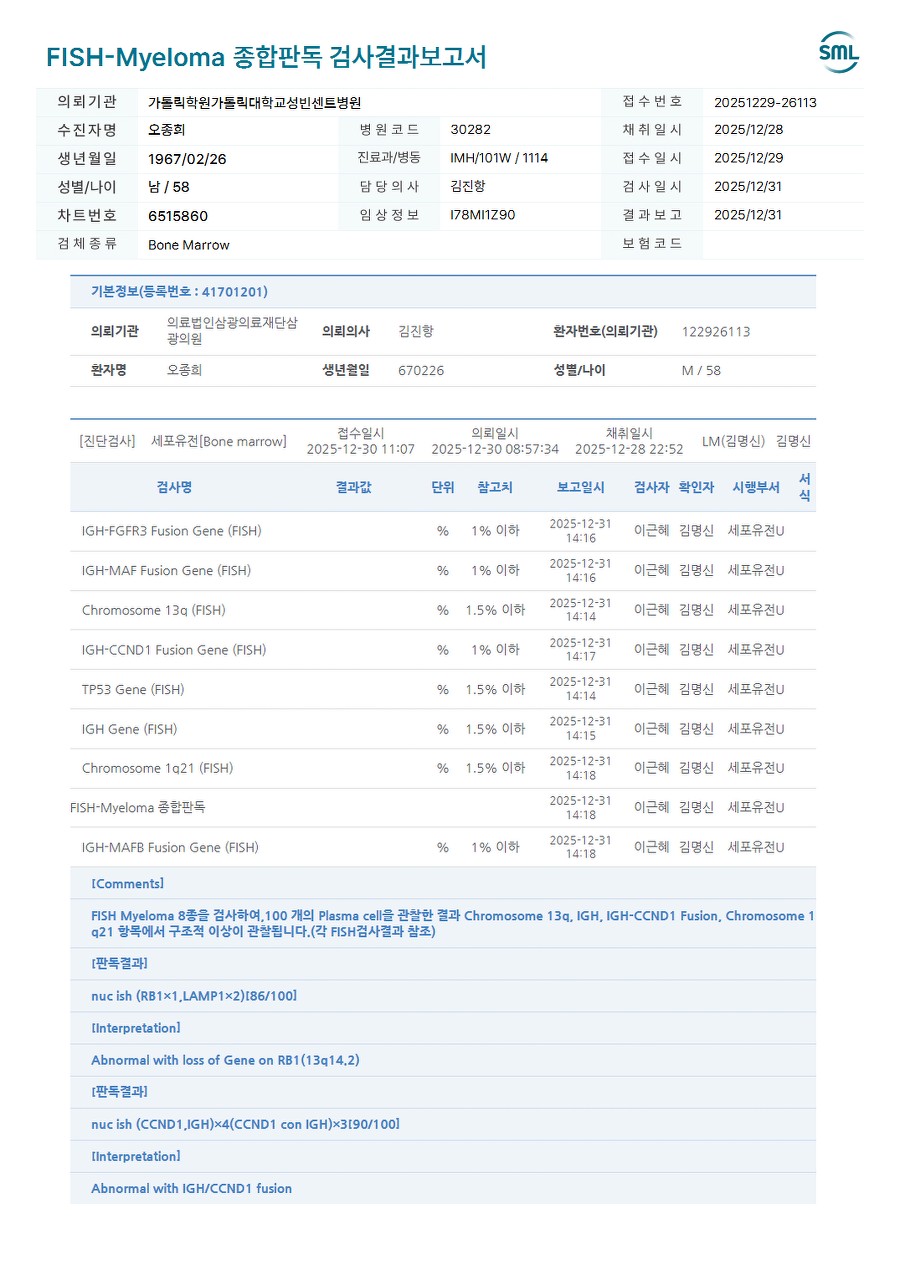Screen dimensions: 900x1271
Task: Click Abnormal with IGH/CCND1 fusion text
Action: (x=191, y=1189)
